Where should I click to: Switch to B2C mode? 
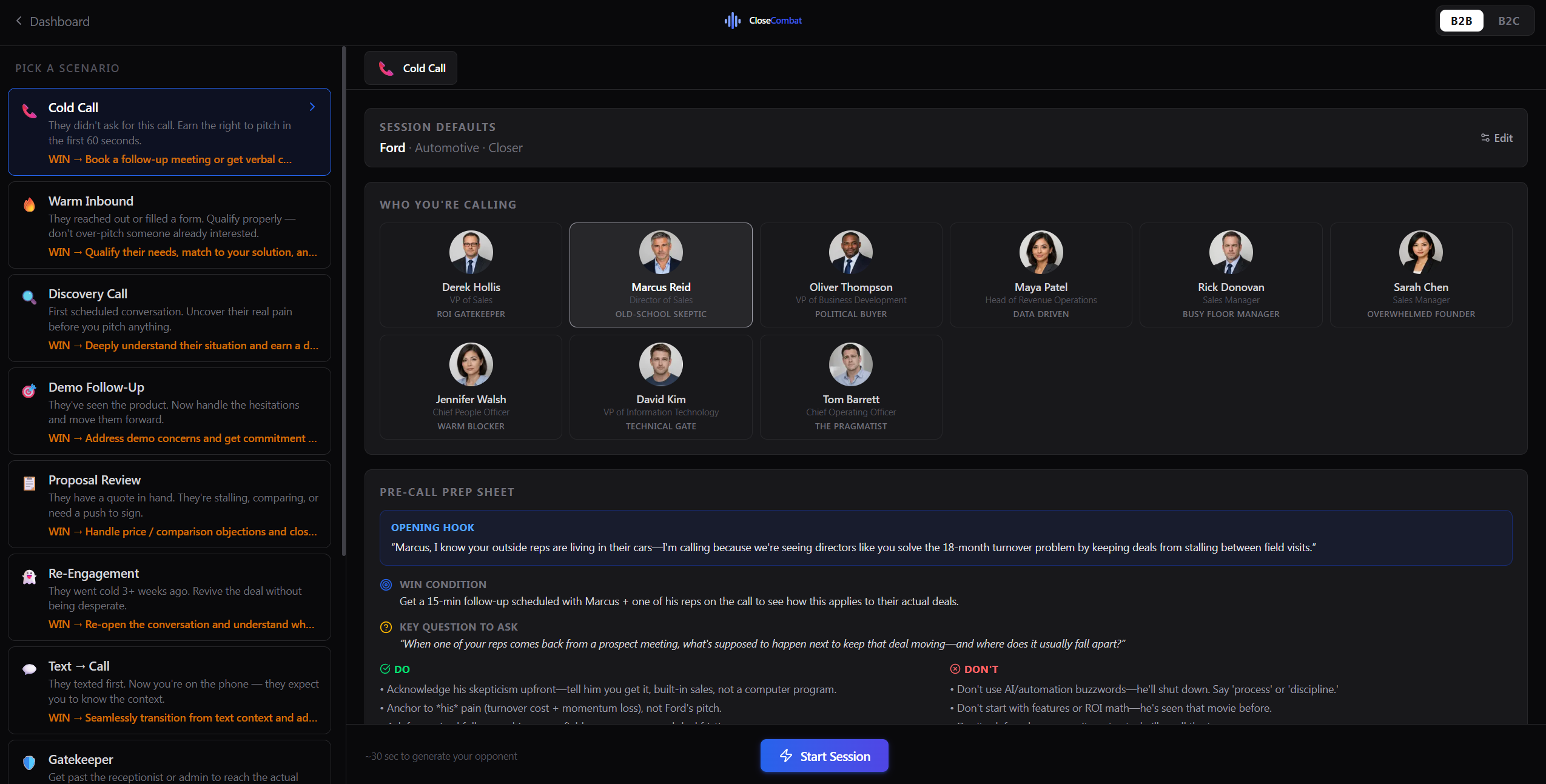tap(1508, 21)
